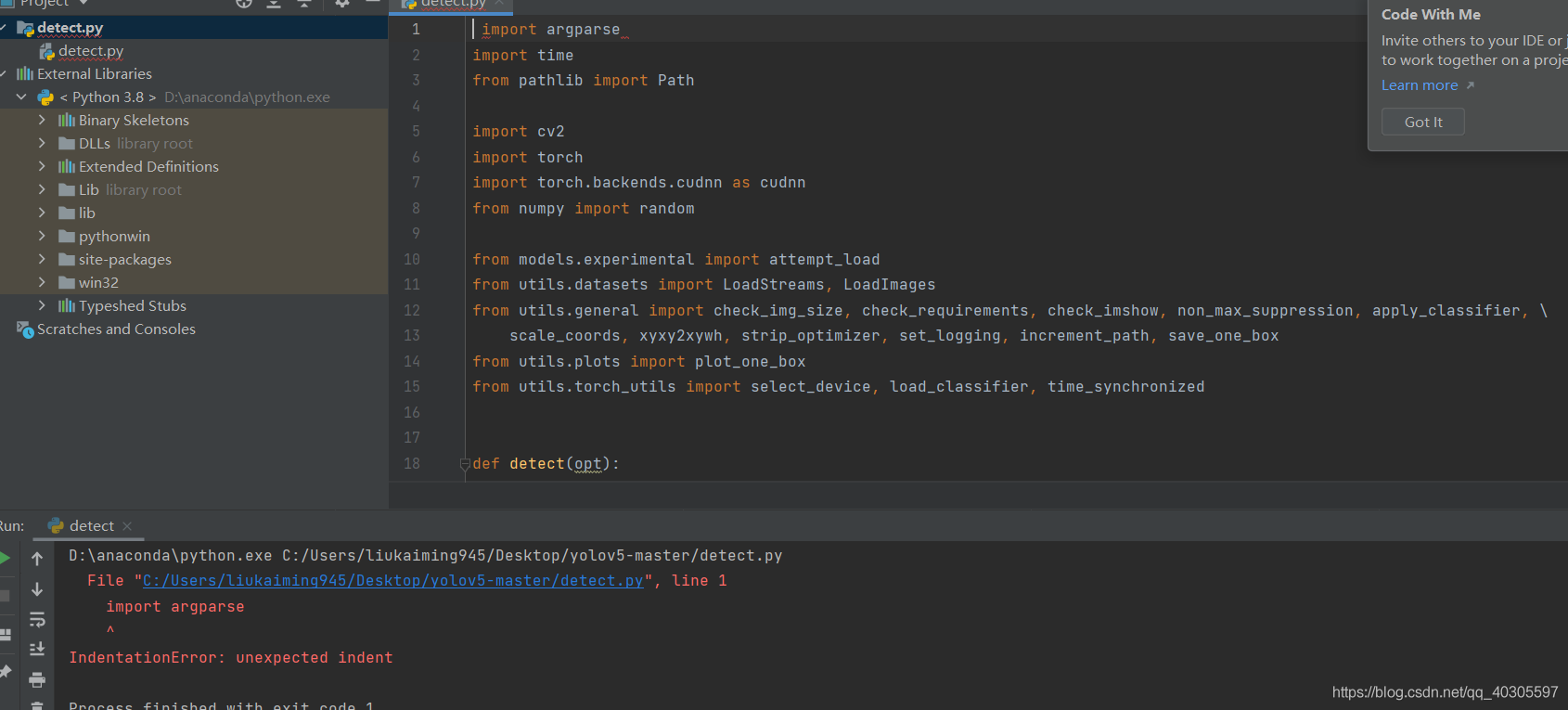Expand the Typeshed Stubs node
The width and height of the screenshot is (1568, 710).
(42, 306)
